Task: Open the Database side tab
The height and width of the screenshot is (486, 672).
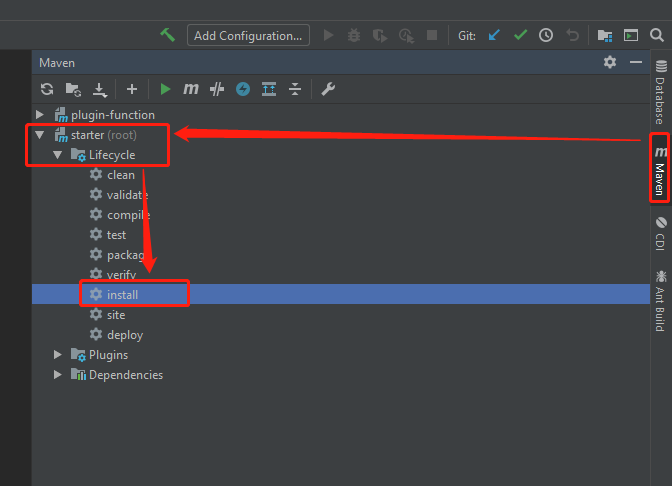Action: pos(661,91)
